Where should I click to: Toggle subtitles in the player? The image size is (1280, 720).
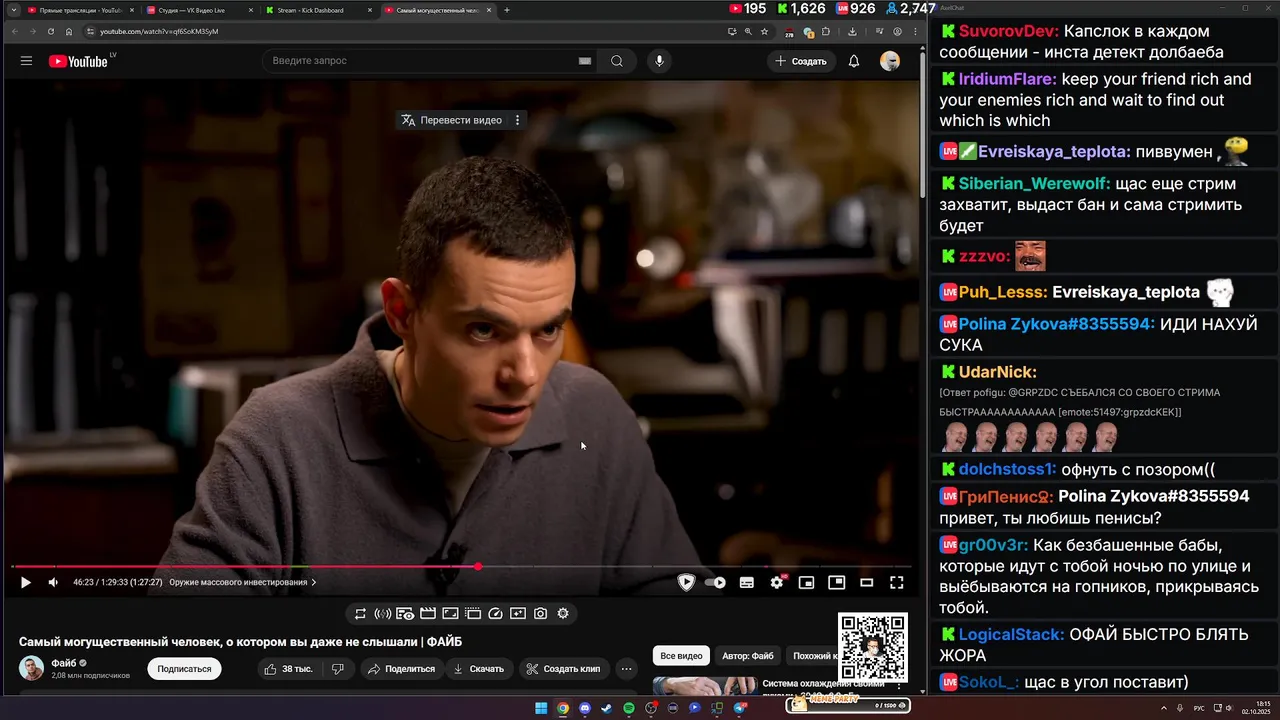[x=747, y=582]
